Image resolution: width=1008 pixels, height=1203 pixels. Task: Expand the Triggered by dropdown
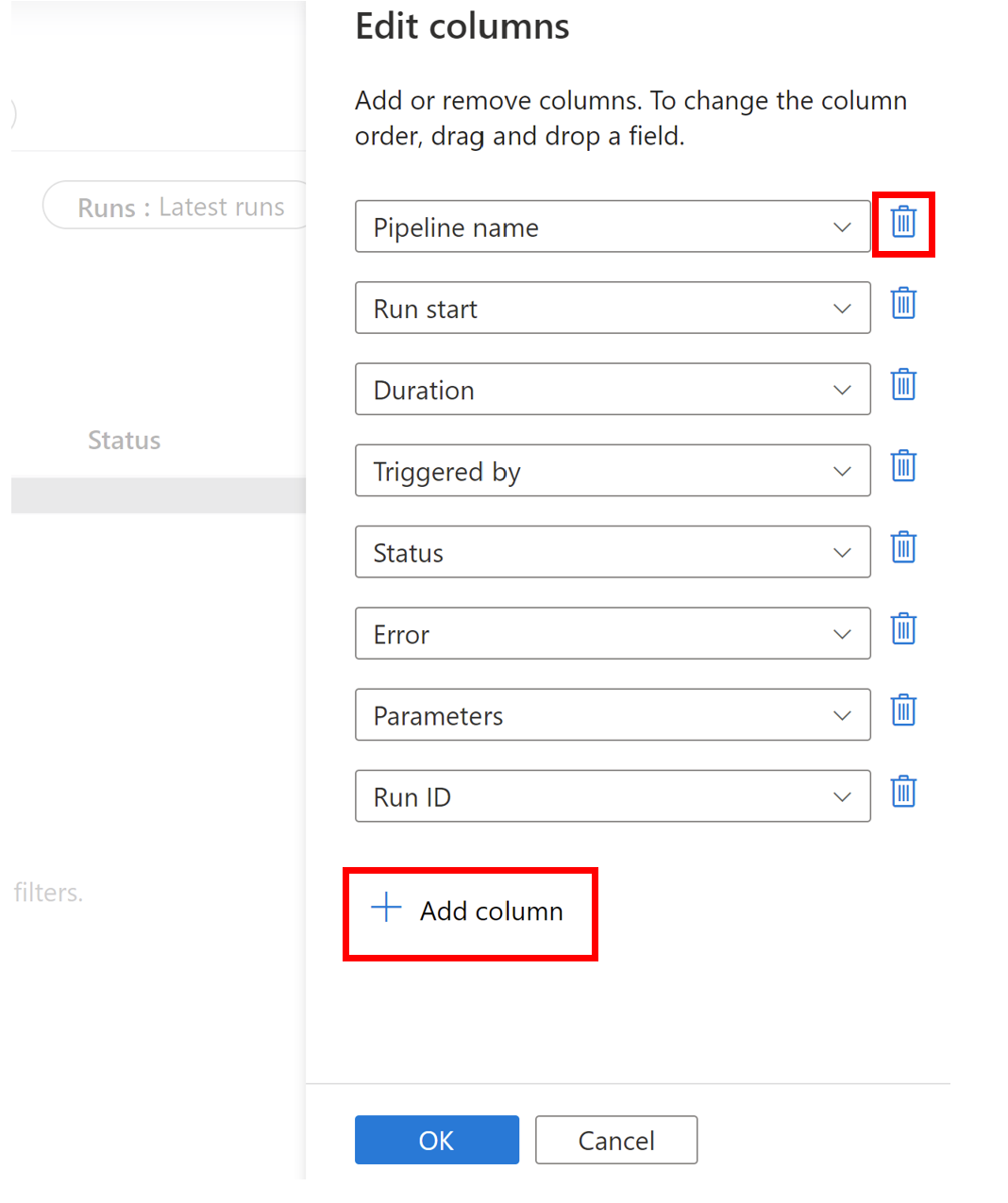842,471
